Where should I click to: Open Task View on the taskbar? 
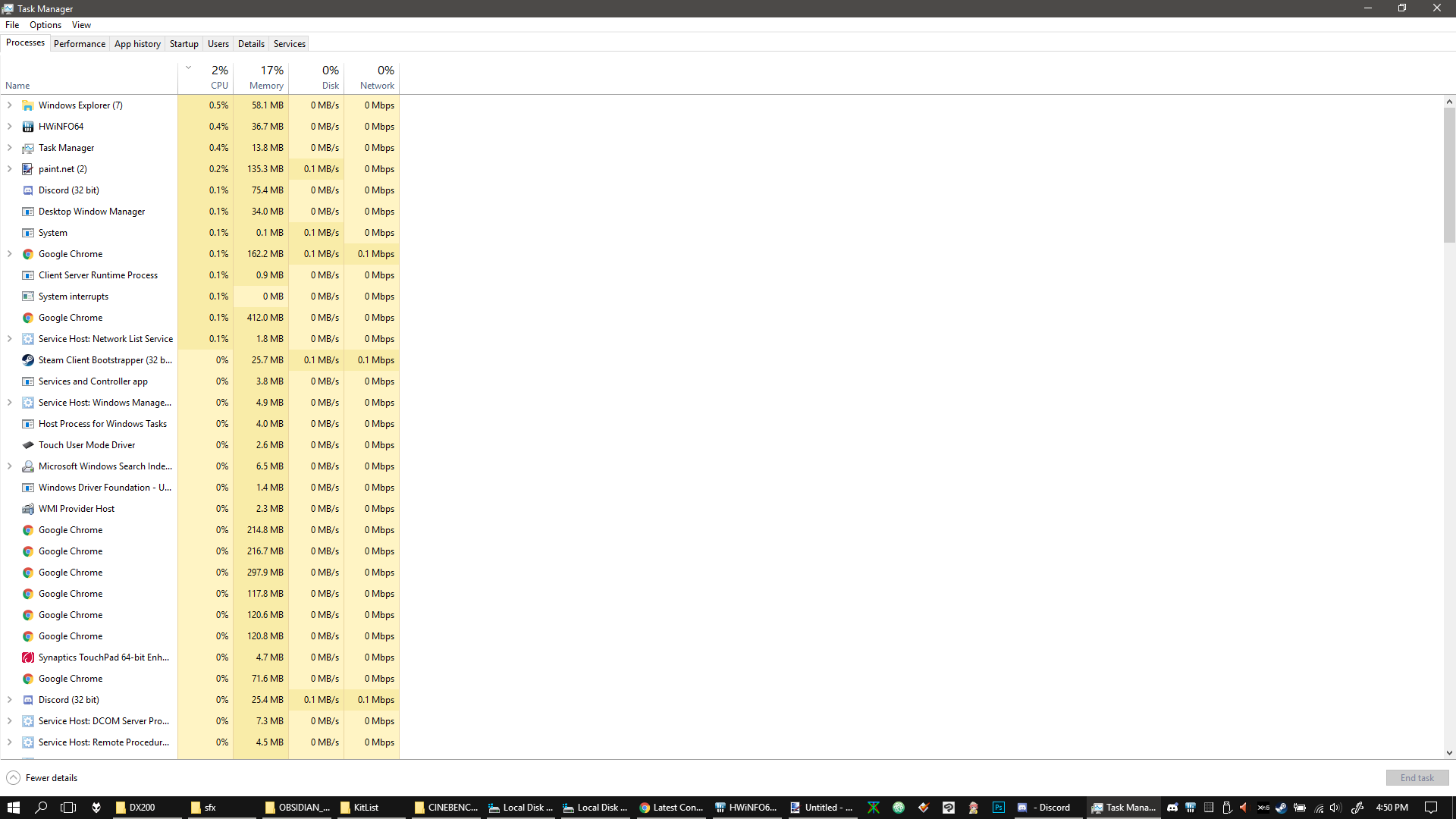[x=68, y=808]
